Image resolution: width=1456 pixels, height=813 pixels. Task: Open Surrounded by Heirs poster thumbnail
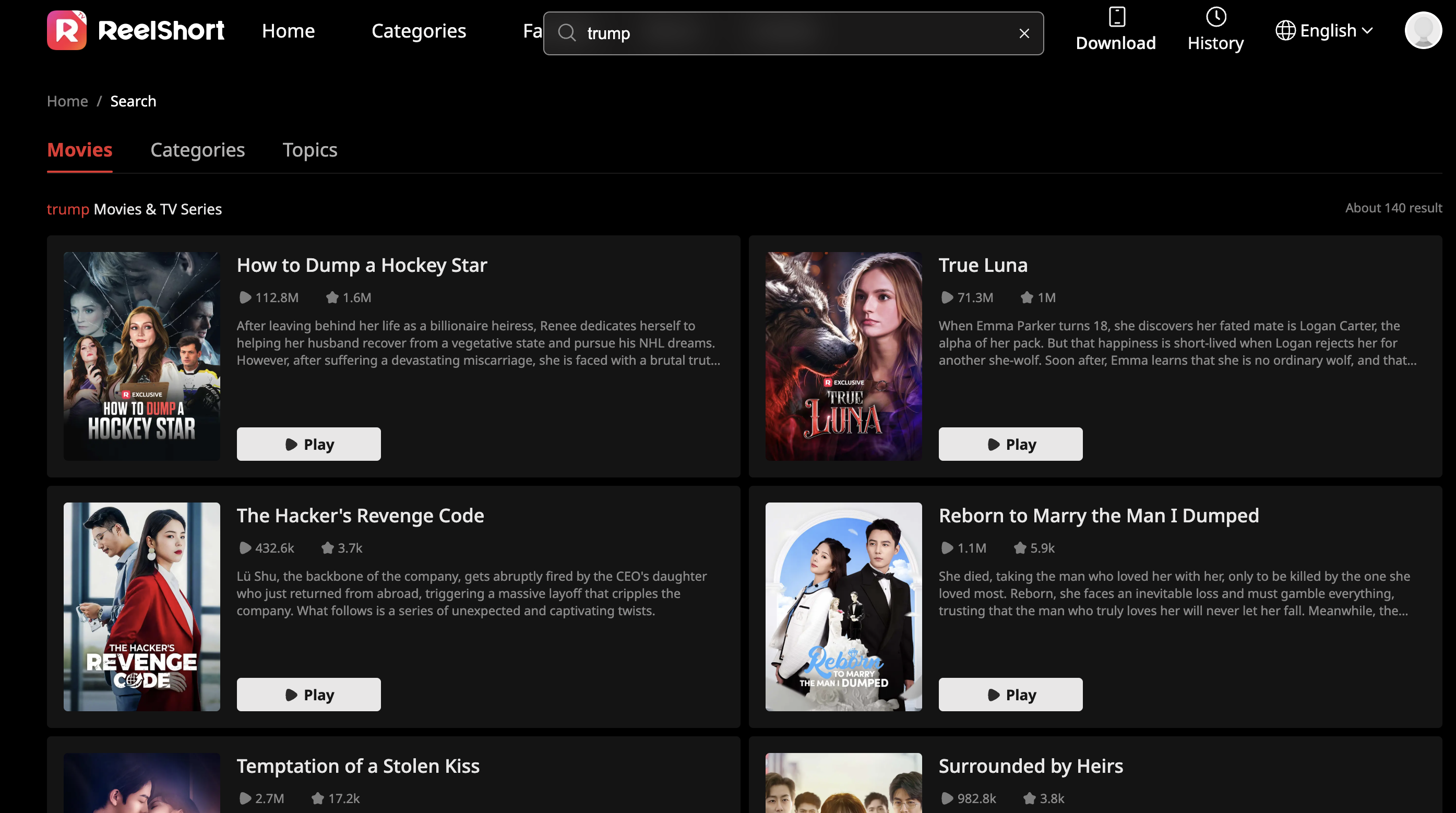[x=844, y=783]
